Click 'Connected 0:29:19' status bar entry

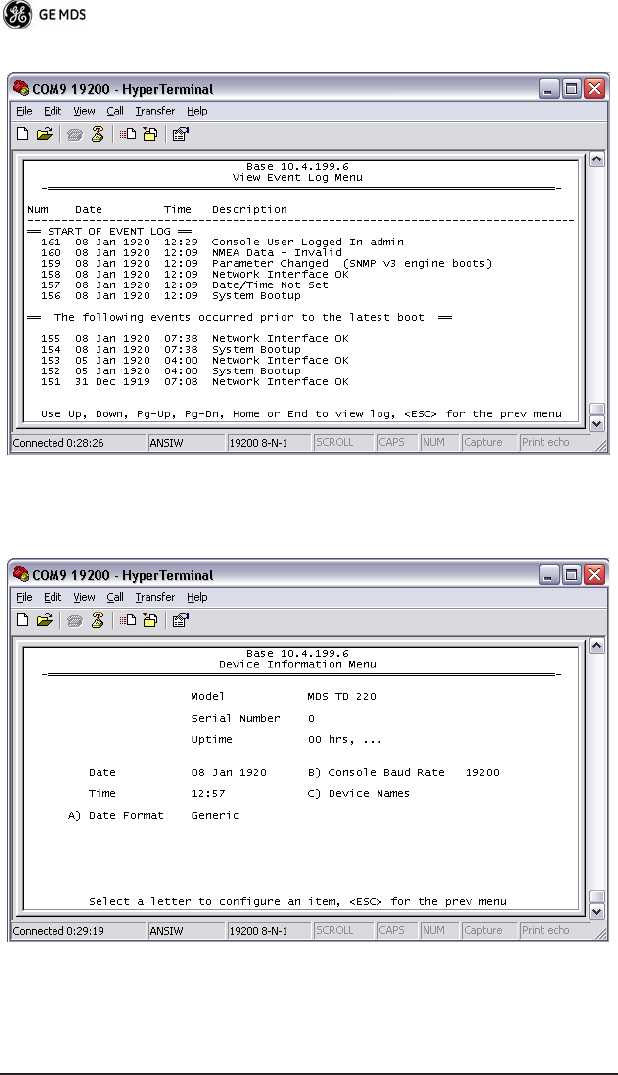coord(58,930)
